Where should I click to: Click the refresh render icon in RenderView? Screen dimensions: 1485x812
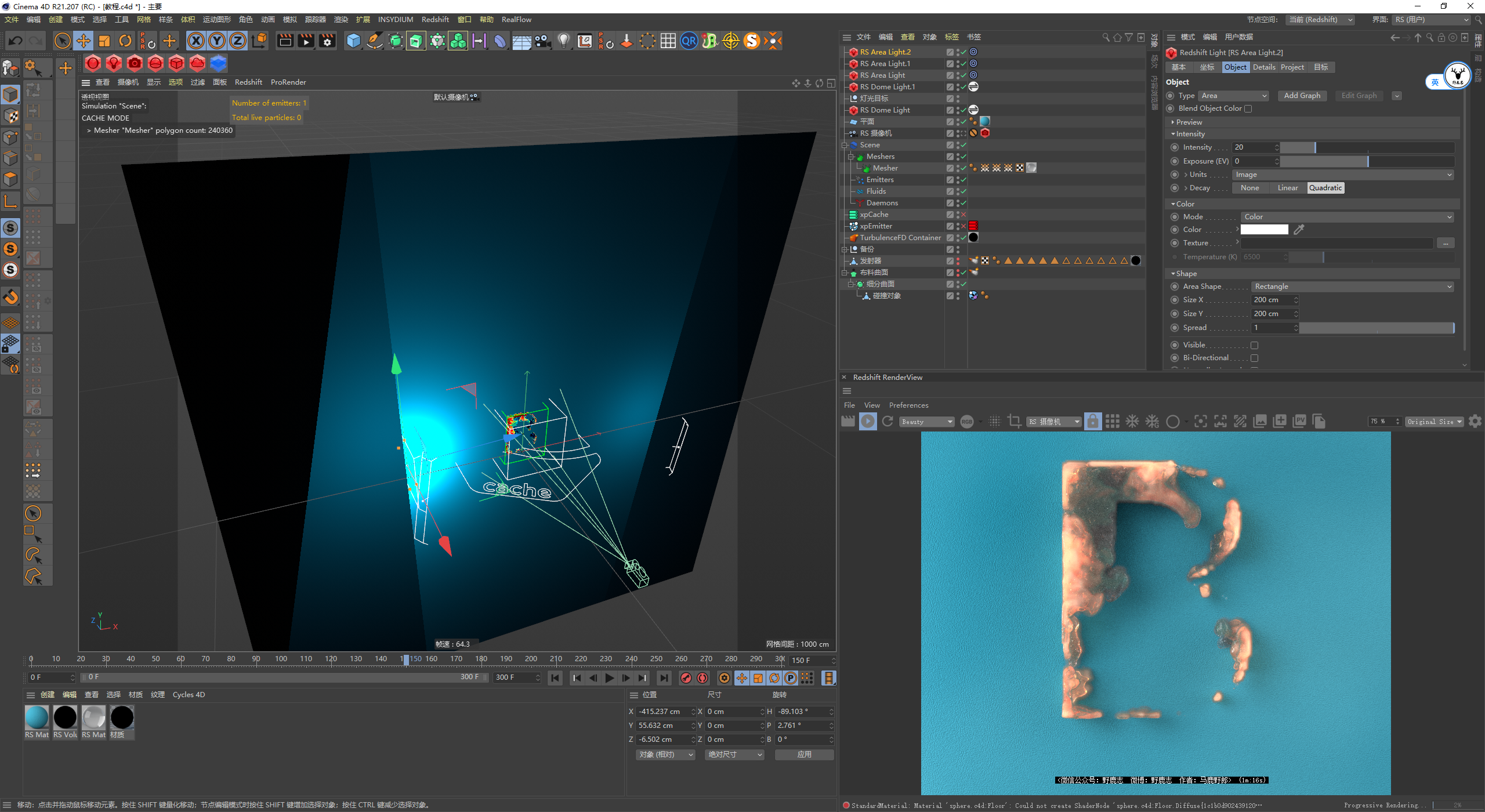[888, 422]
